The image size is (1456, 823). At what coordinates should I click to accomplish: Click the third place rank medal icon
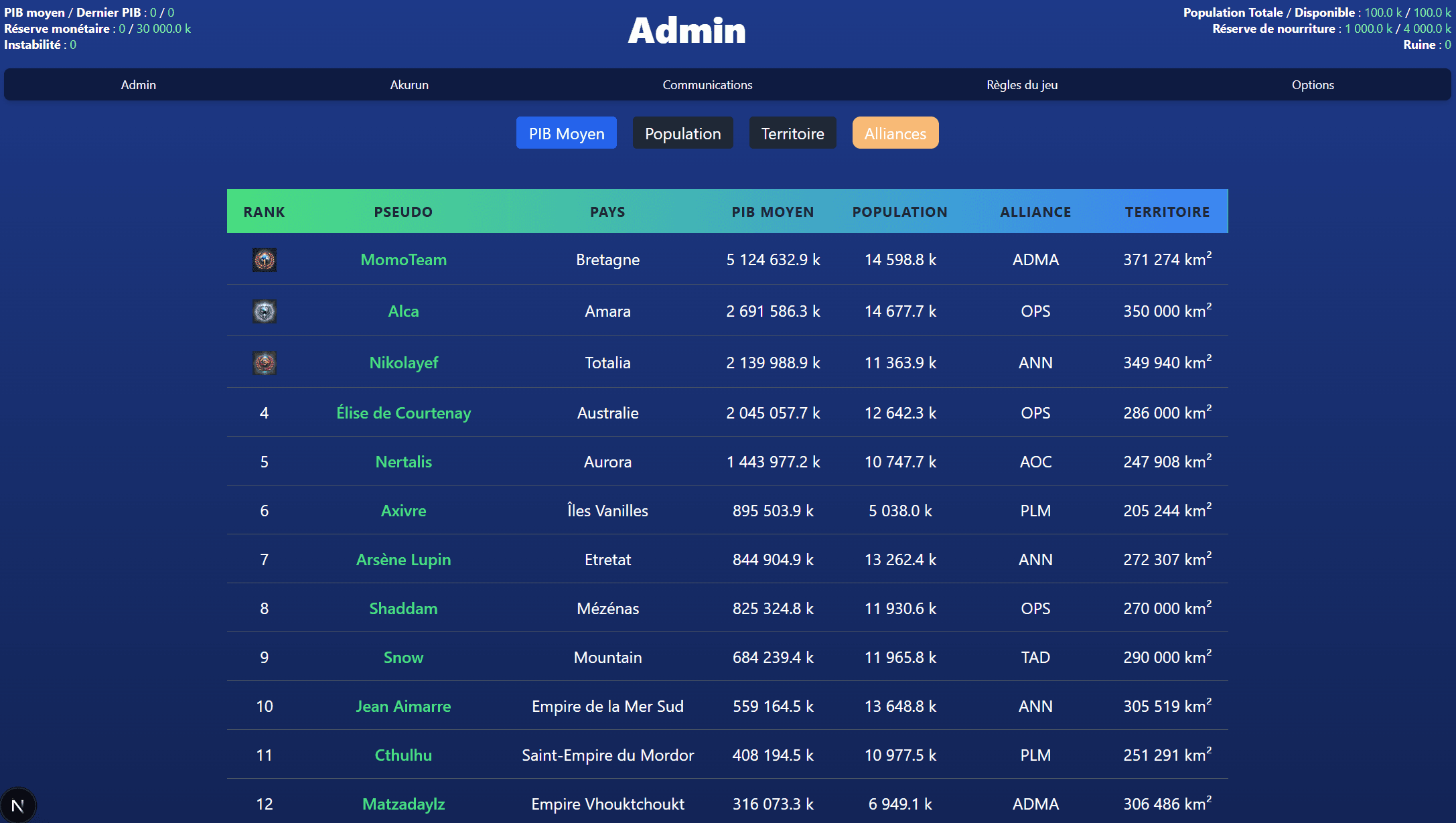pyautogui.click(x=265, y=363)
